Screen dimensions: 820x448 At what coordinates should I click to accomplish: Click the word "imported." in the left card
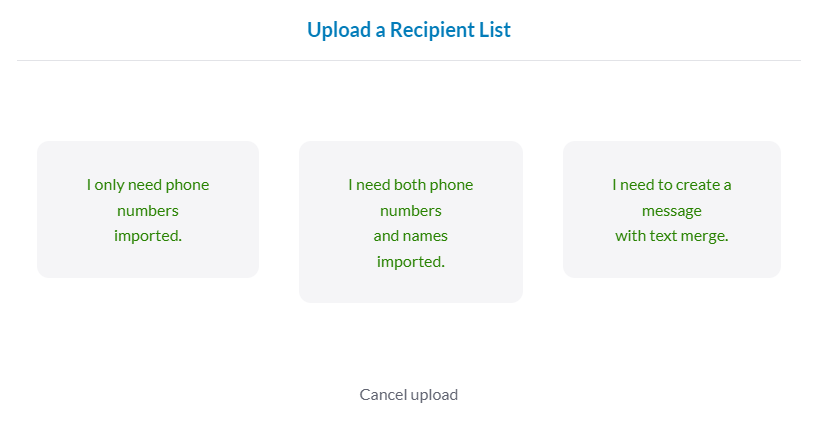tap(148, 236)
